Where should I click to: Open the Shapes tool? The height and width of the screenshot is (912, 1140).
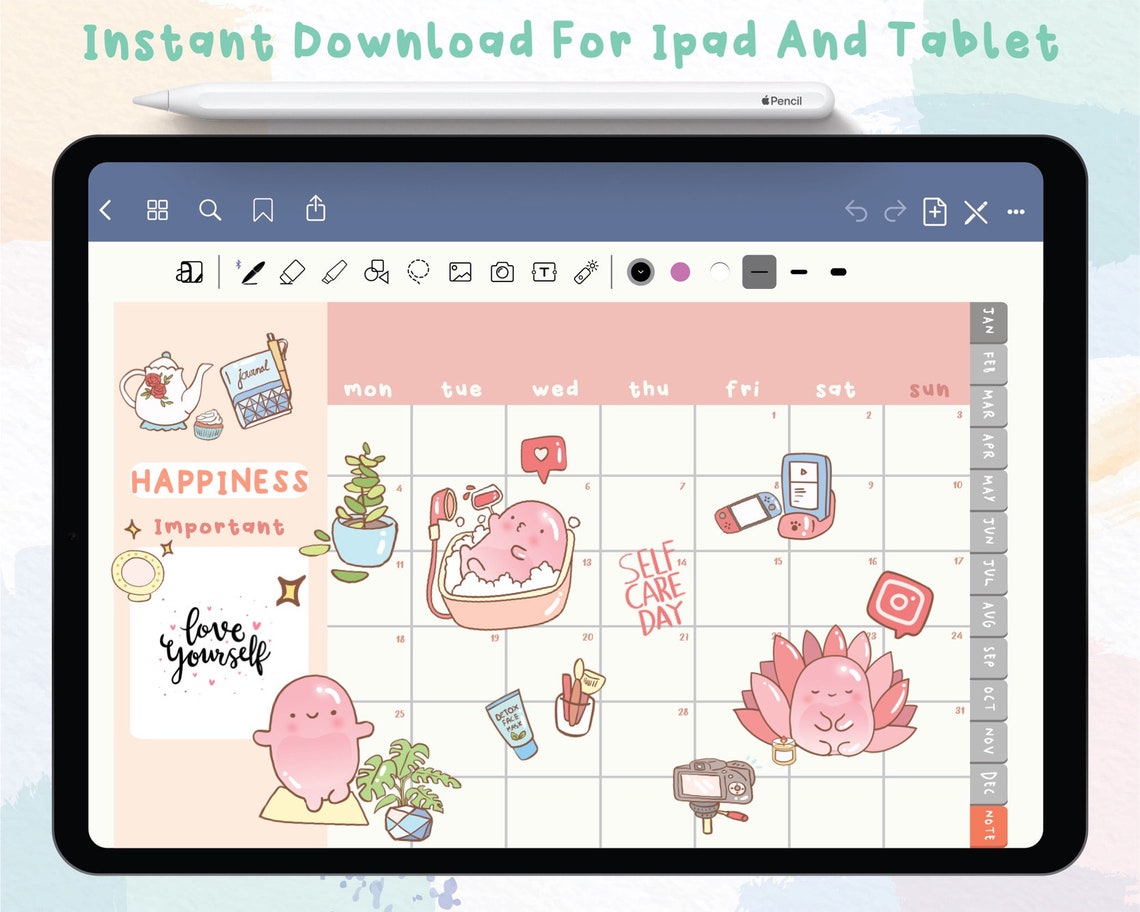tap(378, 271)
